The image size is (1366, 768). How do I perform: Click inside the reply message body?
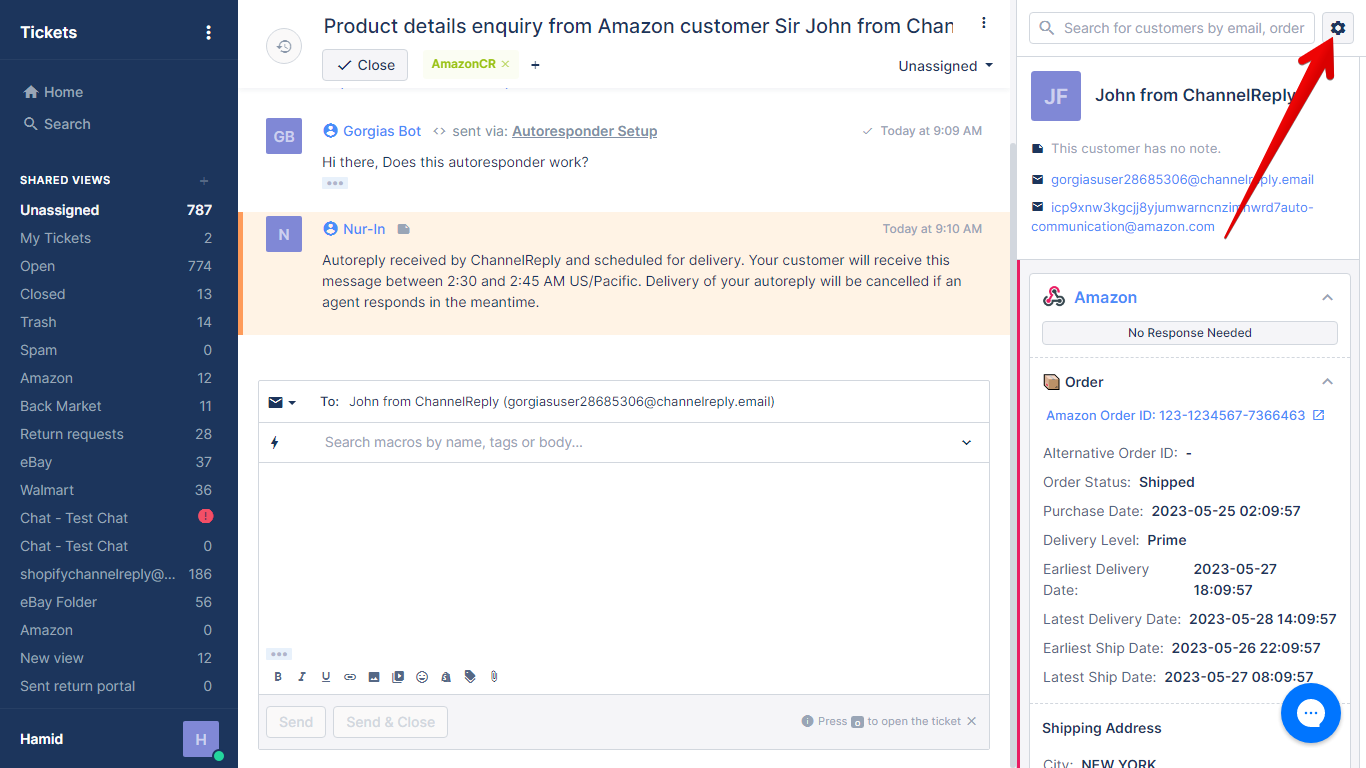(624, 555)
